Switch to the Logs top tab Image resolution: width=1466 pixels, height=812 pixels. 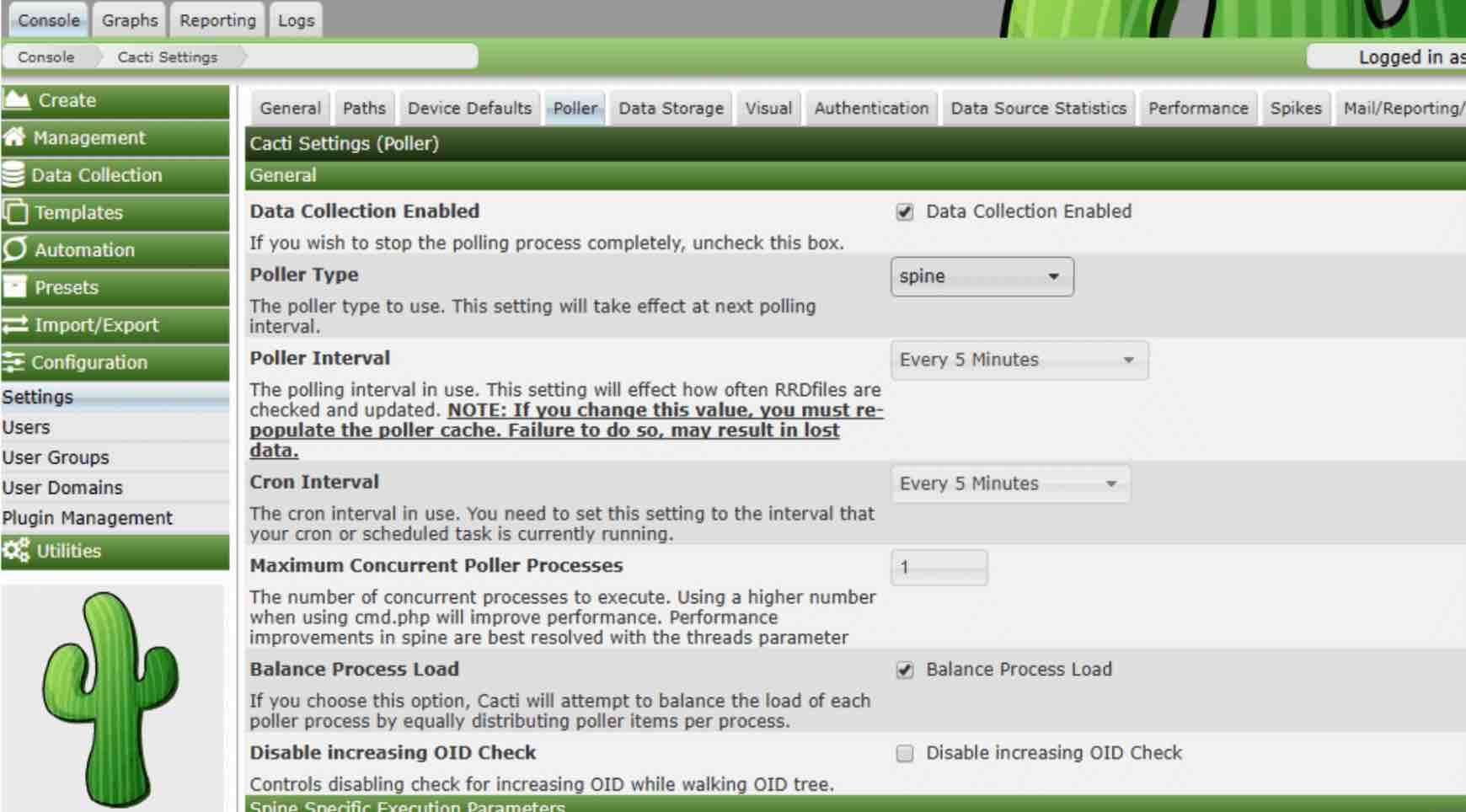coord(297,20)
